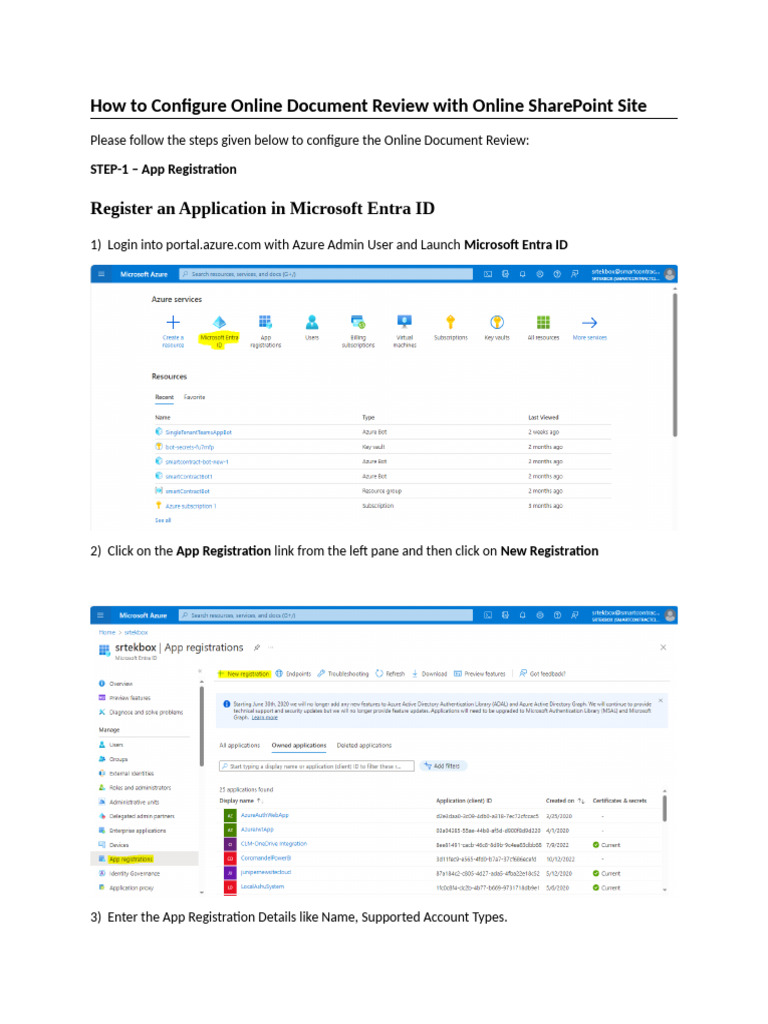768x1024 pixels.
Task: Select the Favorite resources tab
Action: (x=194, y=397)
